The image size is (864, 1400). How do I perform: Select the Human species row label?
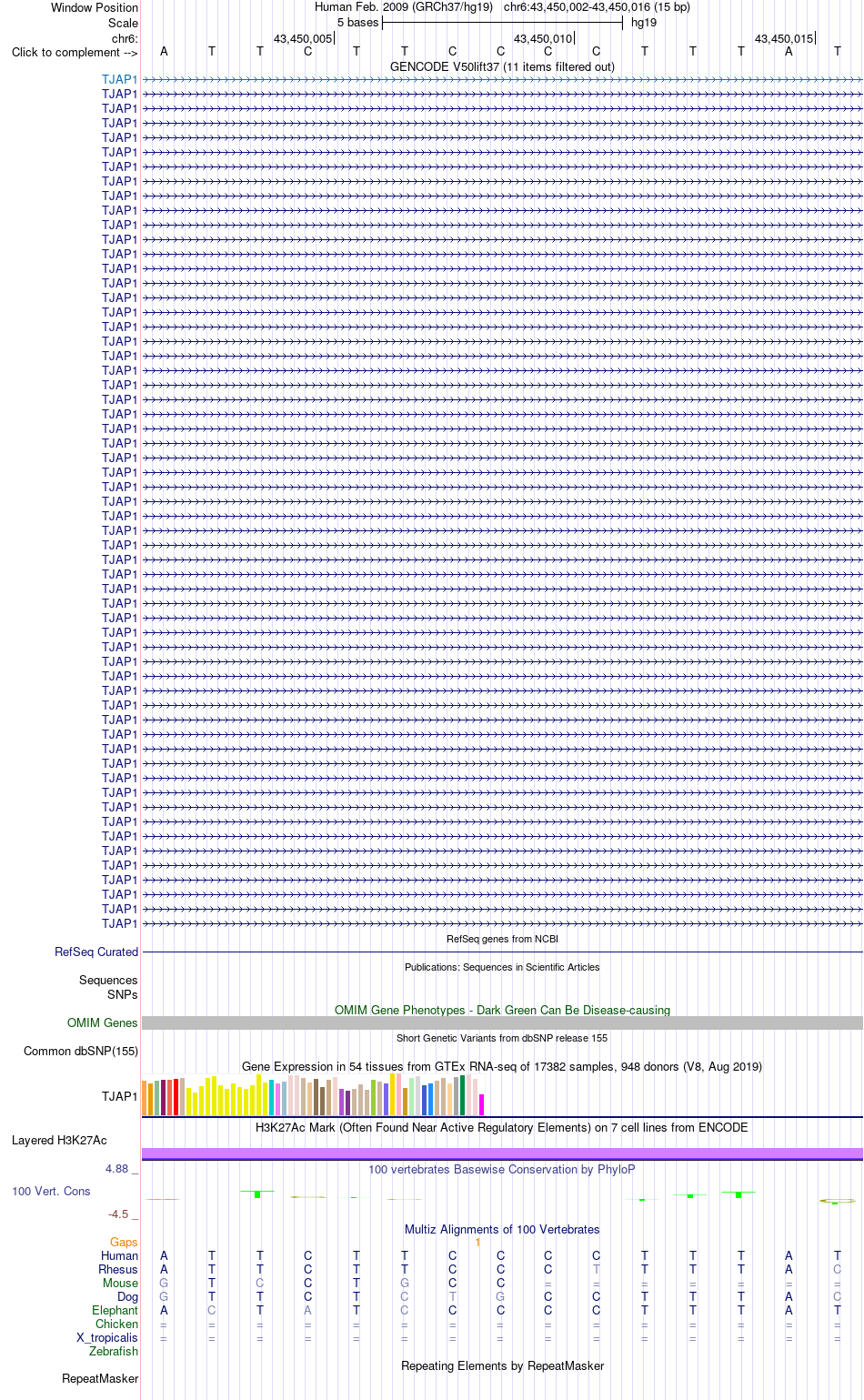click(x=120, y=1255)
